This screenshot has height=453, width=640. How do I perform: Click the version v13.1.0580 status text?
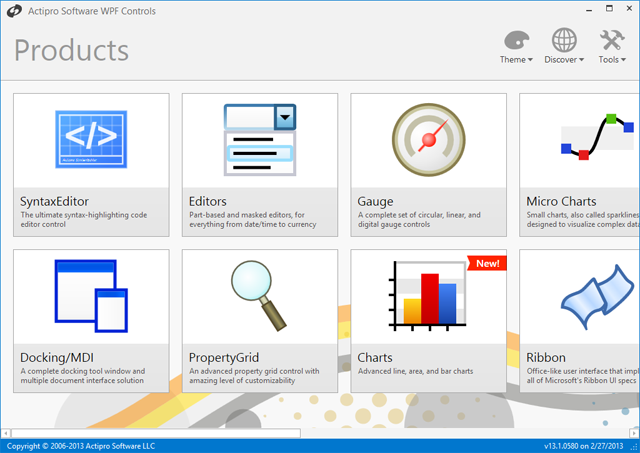584,446
